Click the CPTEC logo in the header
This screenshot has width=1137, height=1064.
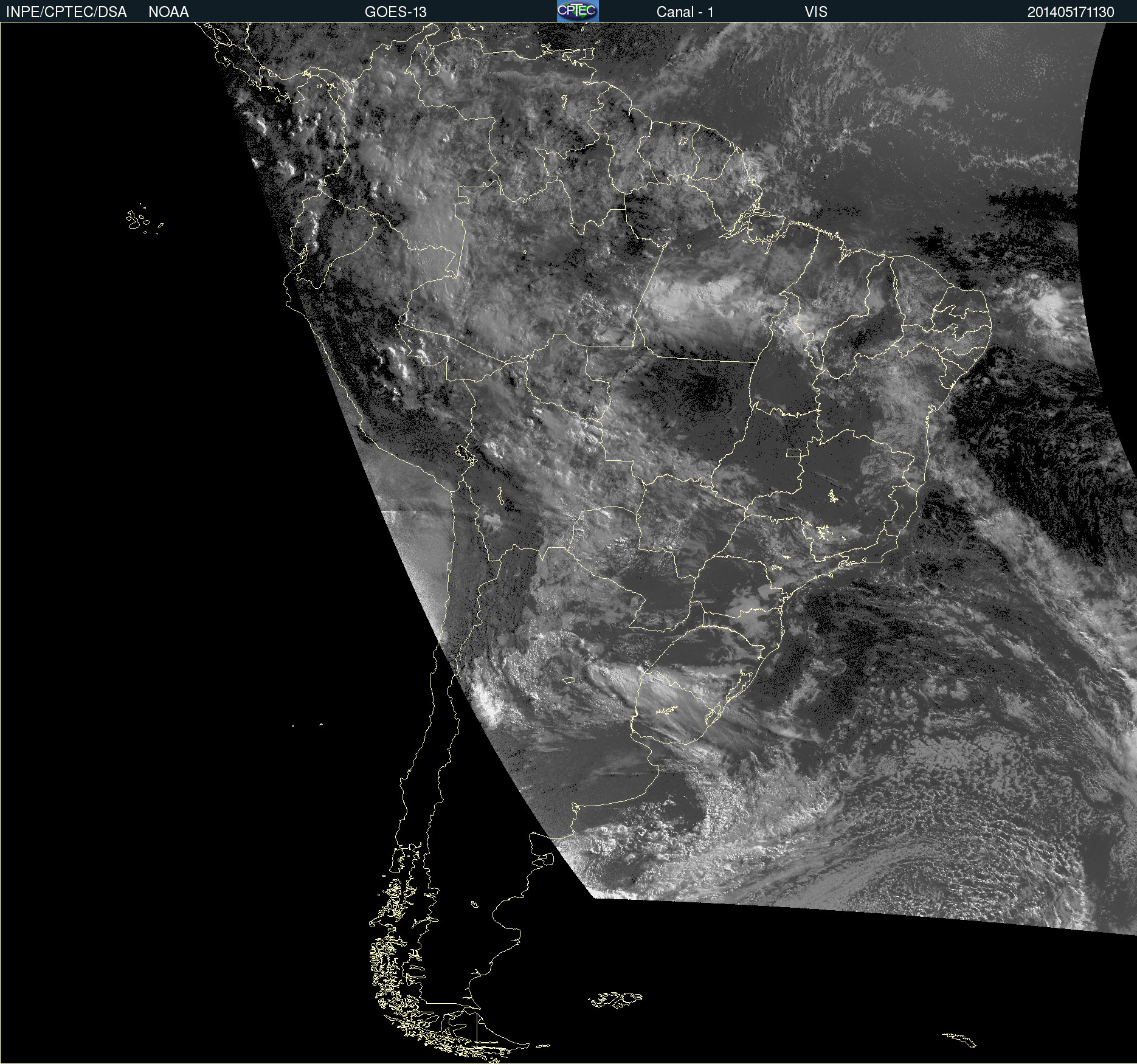tap(578, 11)
